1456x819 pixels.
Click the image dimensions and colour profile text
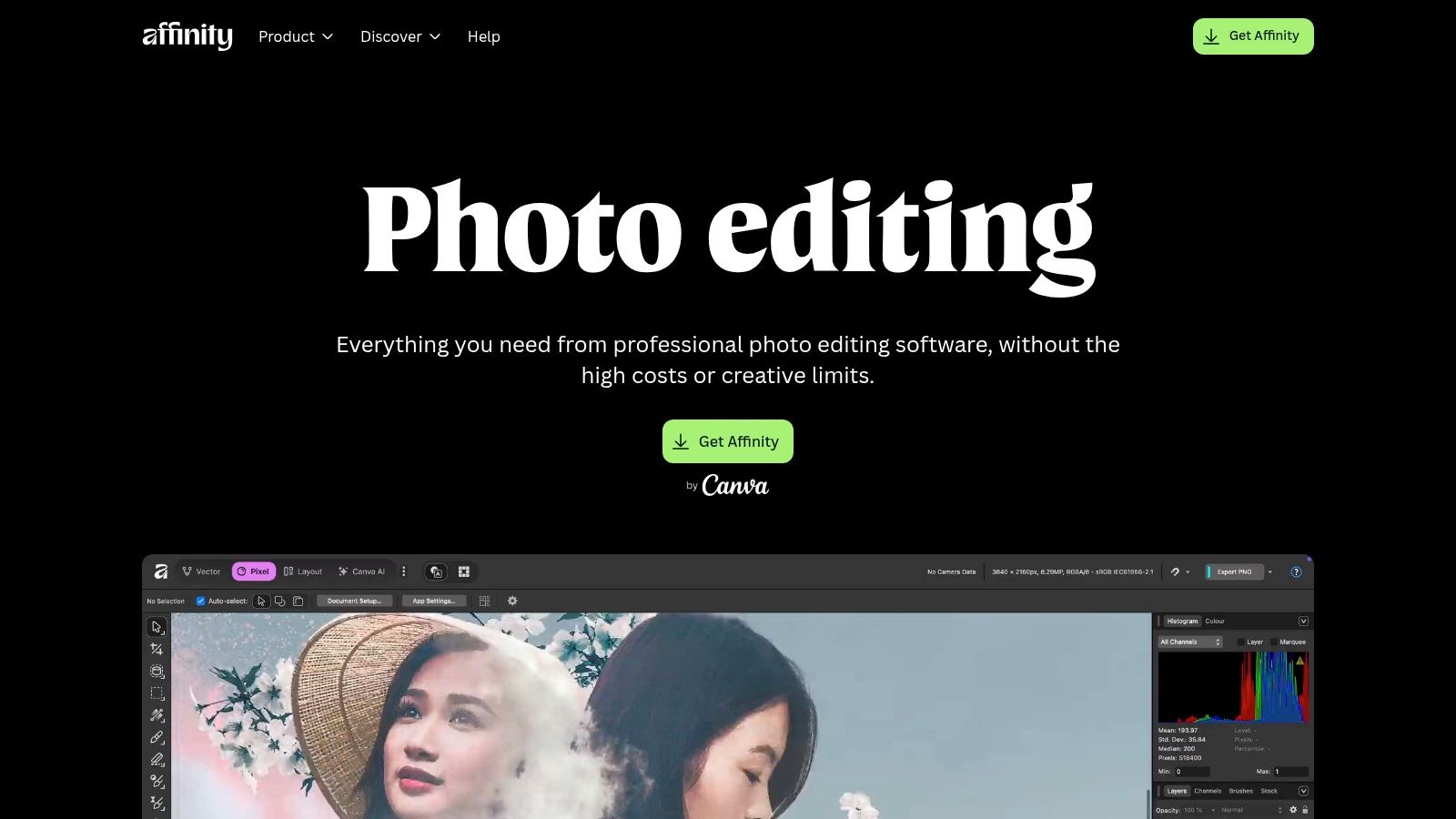point(1073,571)
